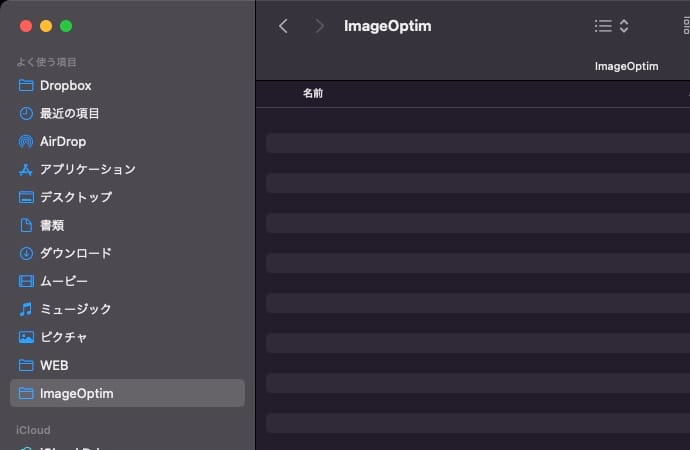Select the 書類 document icon
Screen dimensions: 690x450
(x=26, y=226)
